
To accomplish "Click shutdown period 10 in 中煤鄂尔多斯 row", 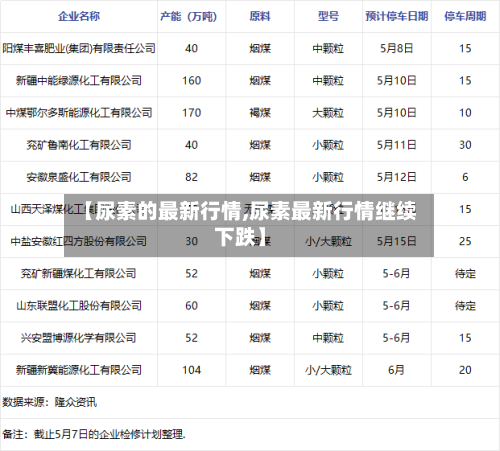I will 465,113.
